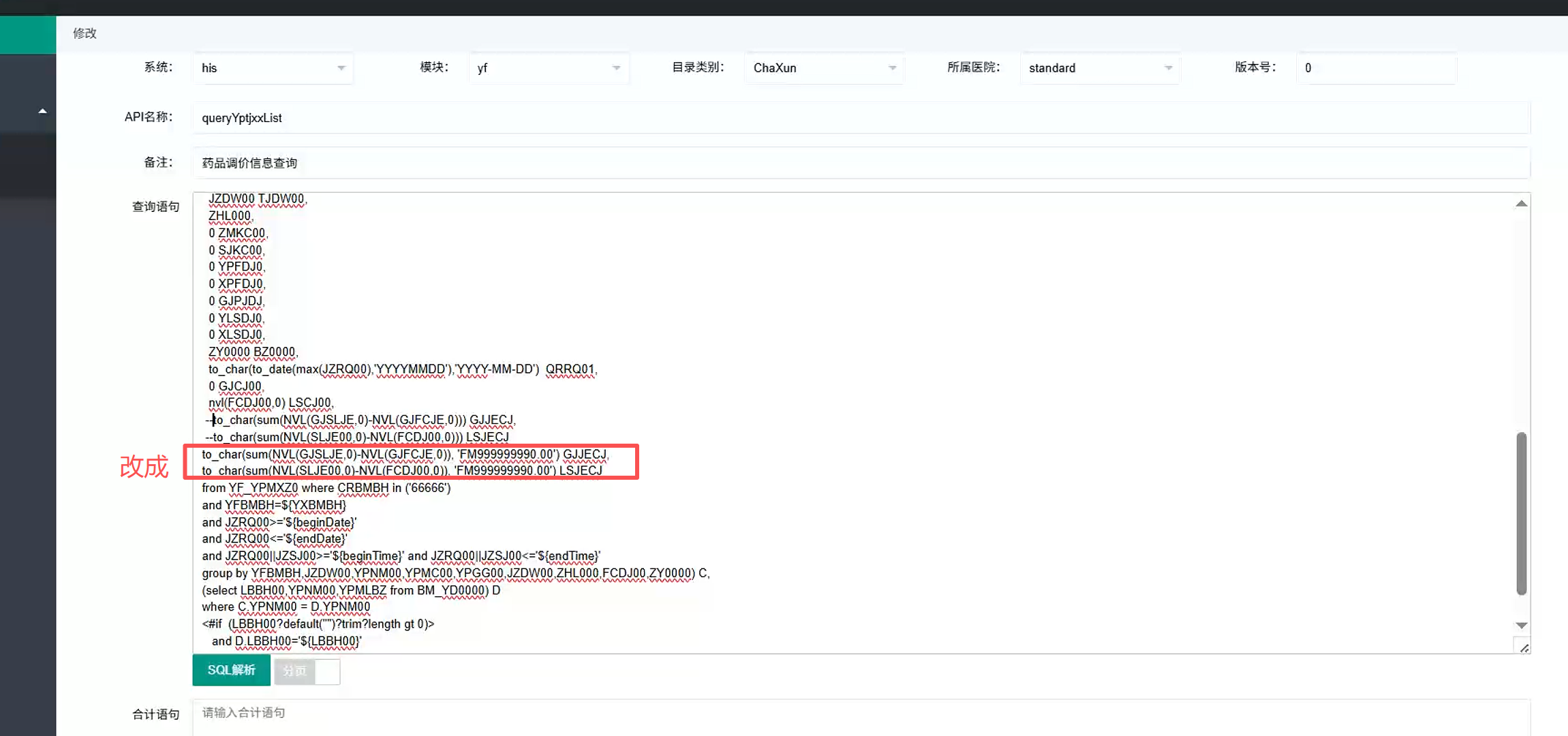Image resolution: width=1568 pixels, height=736 pixels.
Task: Click the group by line in query
Action: 455,573
